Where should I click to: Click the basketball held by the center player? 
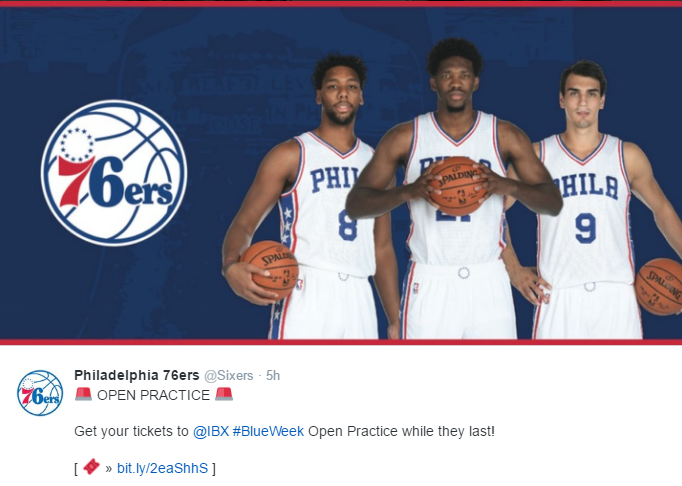[458, 186]
